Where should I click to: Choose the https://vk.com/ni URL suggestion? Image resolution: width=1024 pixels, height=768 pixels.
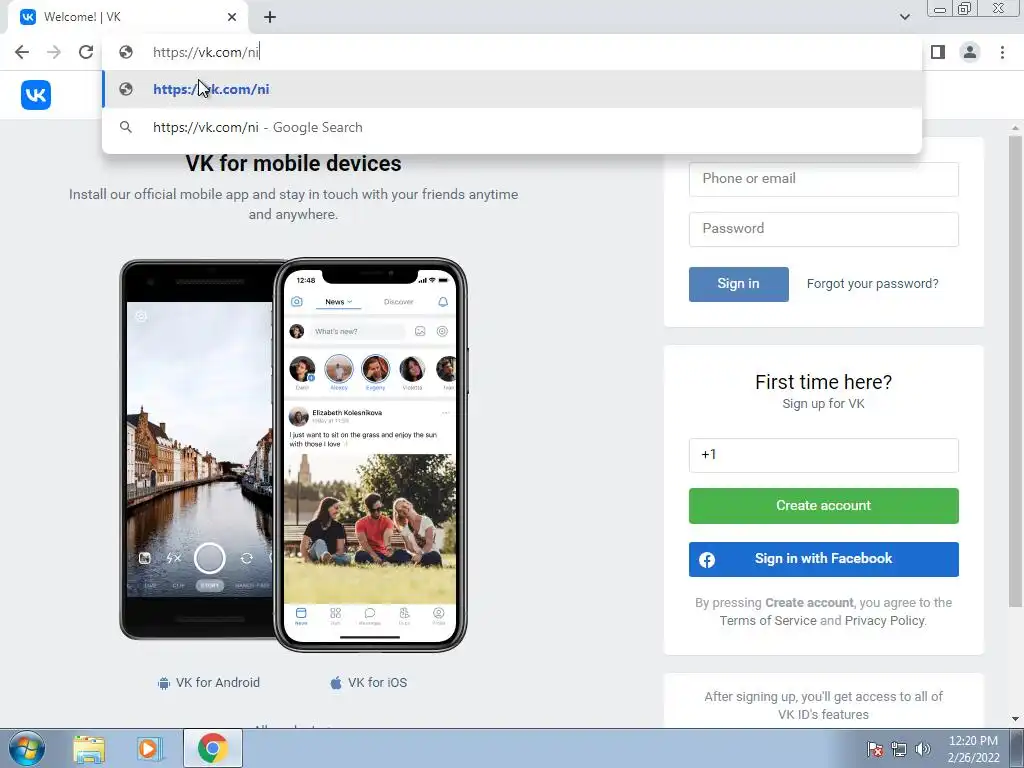(512, 89)
